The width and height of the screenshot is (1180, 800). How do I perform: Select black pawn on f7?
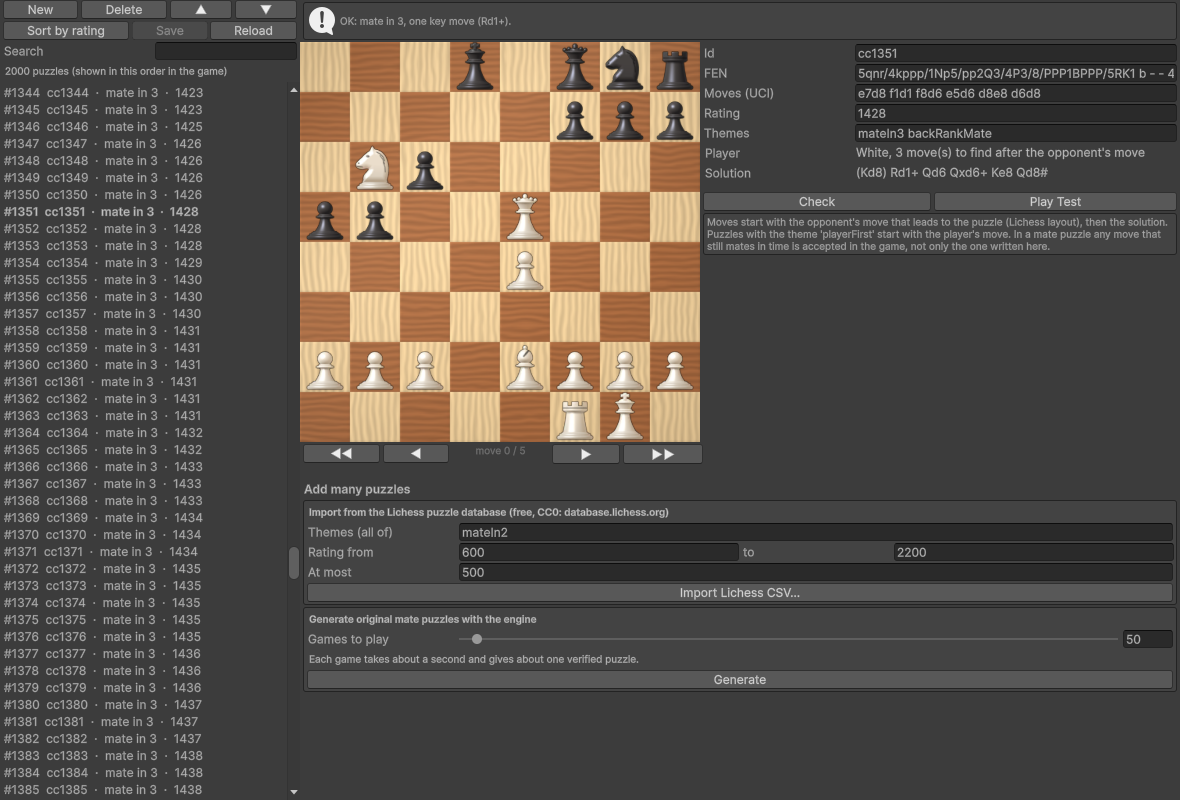pyautogui.click(x=575, y=117)
